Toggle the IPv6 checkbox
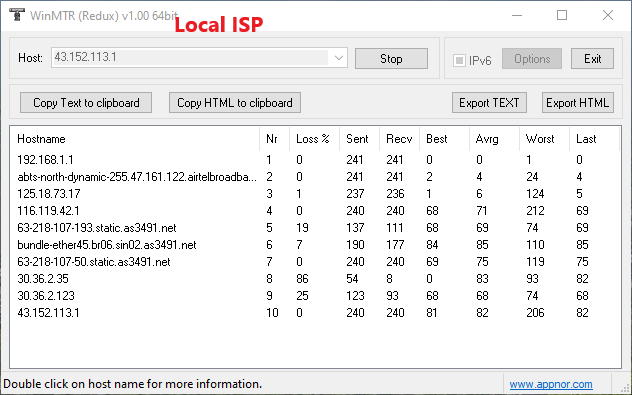This screenshot has width=632, height=395. click(459, 60)
